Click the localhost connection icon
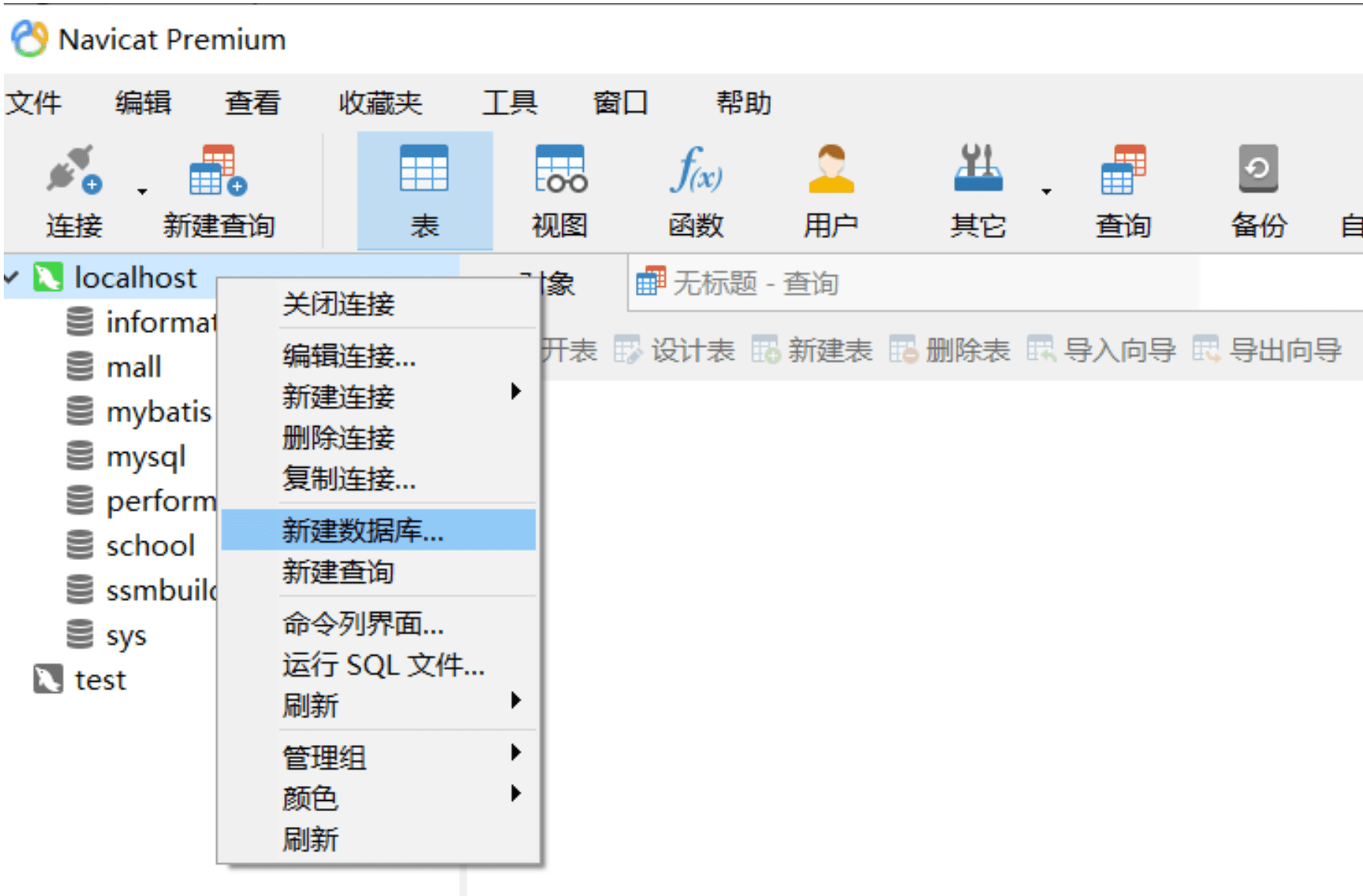 pos(48,277)
